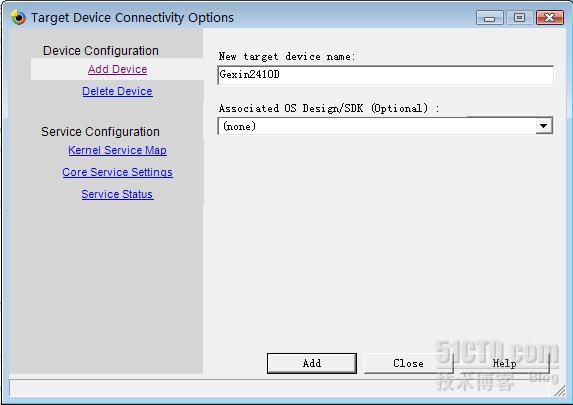Click the Close button
The width and height of the screenshot is (573, 405).
pos(409,363)
